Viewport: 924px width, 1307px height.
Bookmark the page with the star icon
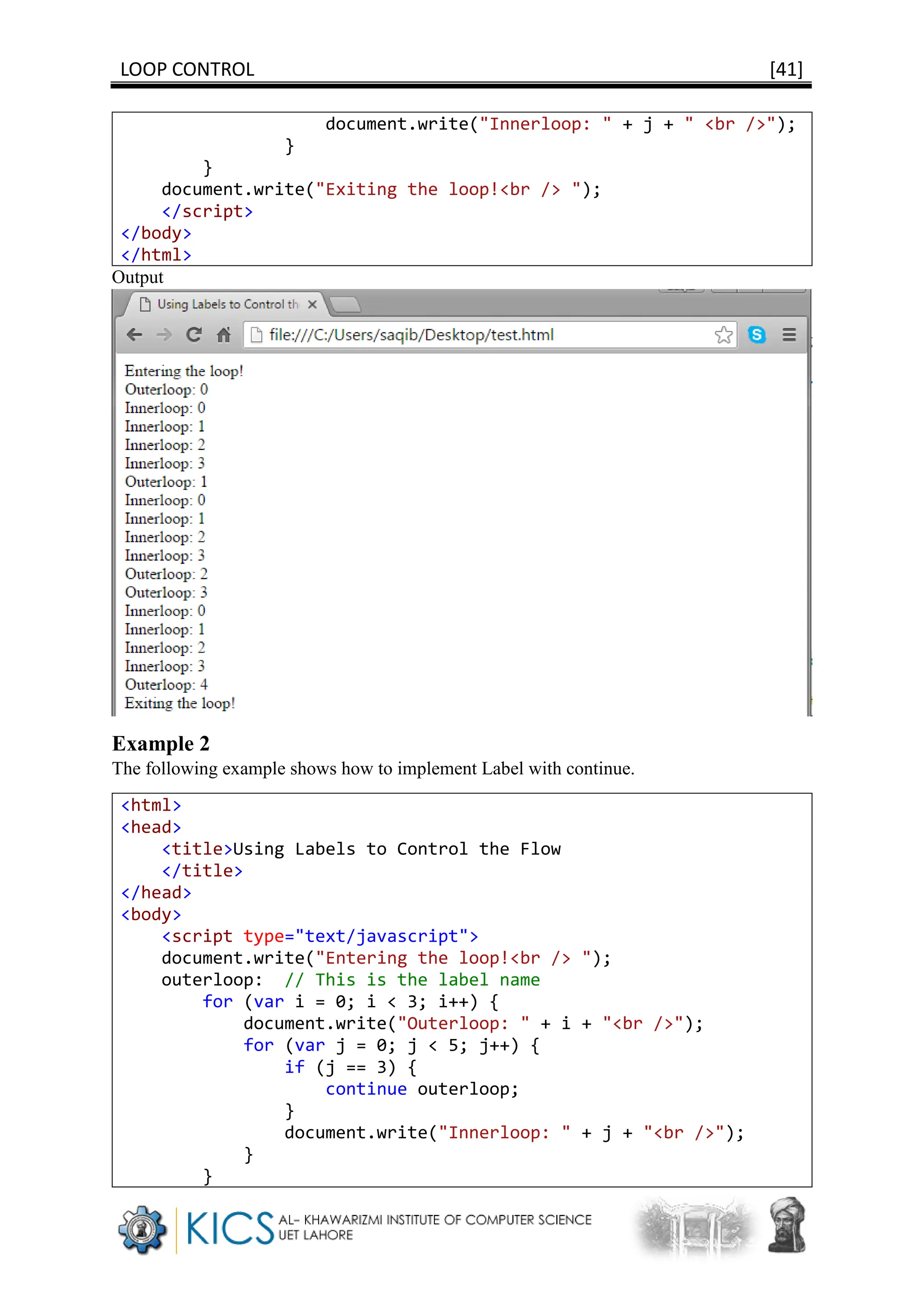coord(723,335)
